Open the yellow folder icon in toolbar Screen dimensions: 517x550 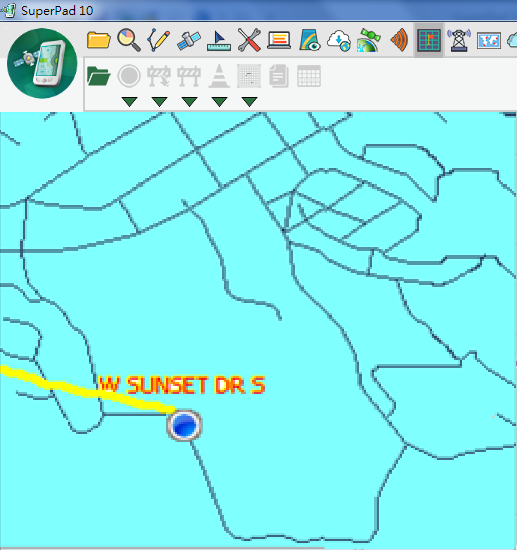99,40
